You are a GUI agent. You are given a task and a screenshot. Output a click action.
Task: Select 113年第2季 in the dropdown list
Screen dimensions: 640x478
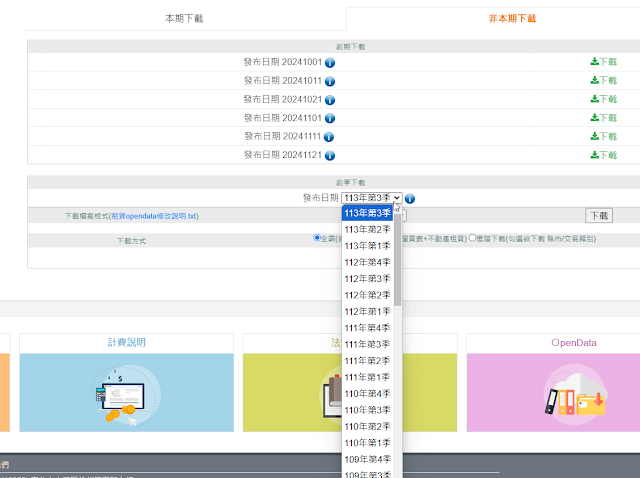[x=367, y=229]
